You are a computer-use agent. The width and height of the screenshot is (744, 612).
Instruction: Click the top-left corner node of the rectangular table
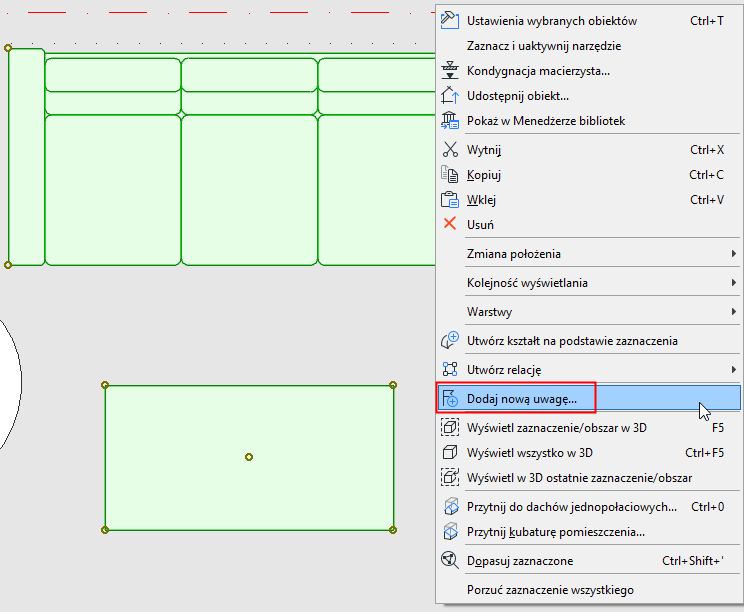pos(105,385)
